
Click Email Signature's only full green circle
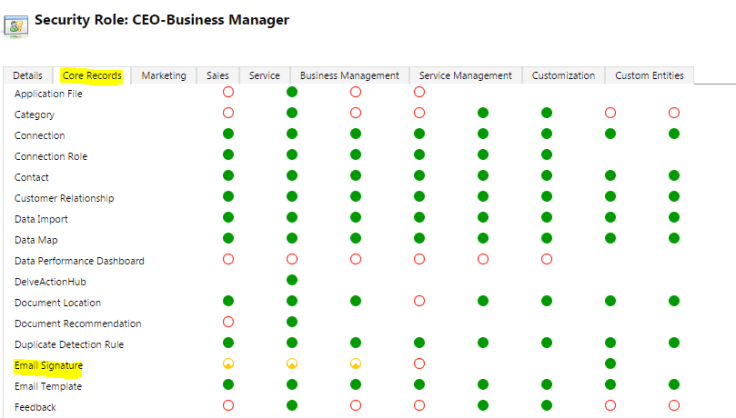pos(610,364)
